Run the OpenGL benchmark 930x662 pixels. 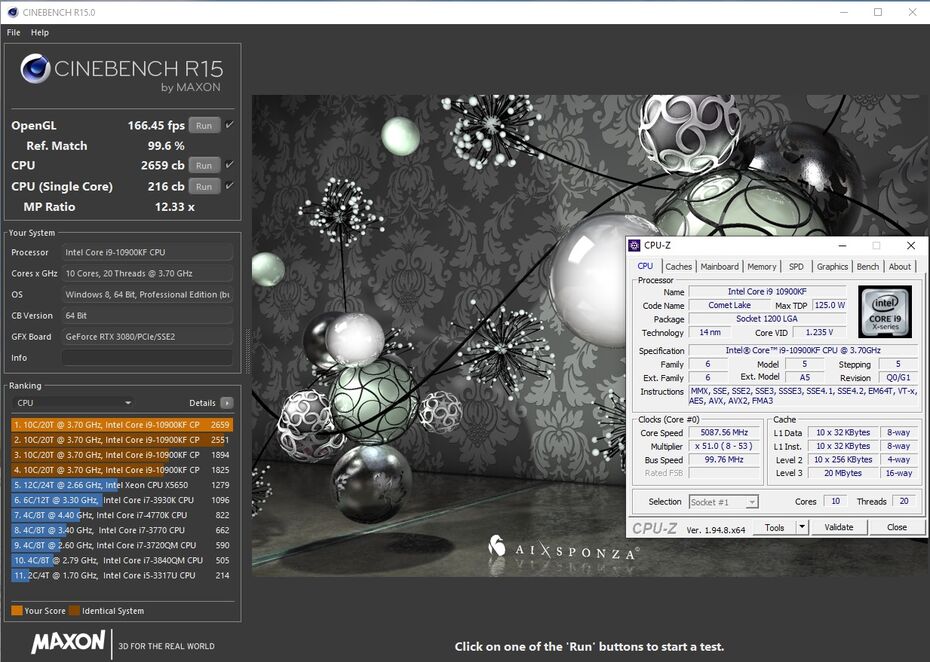click(203, 126)
